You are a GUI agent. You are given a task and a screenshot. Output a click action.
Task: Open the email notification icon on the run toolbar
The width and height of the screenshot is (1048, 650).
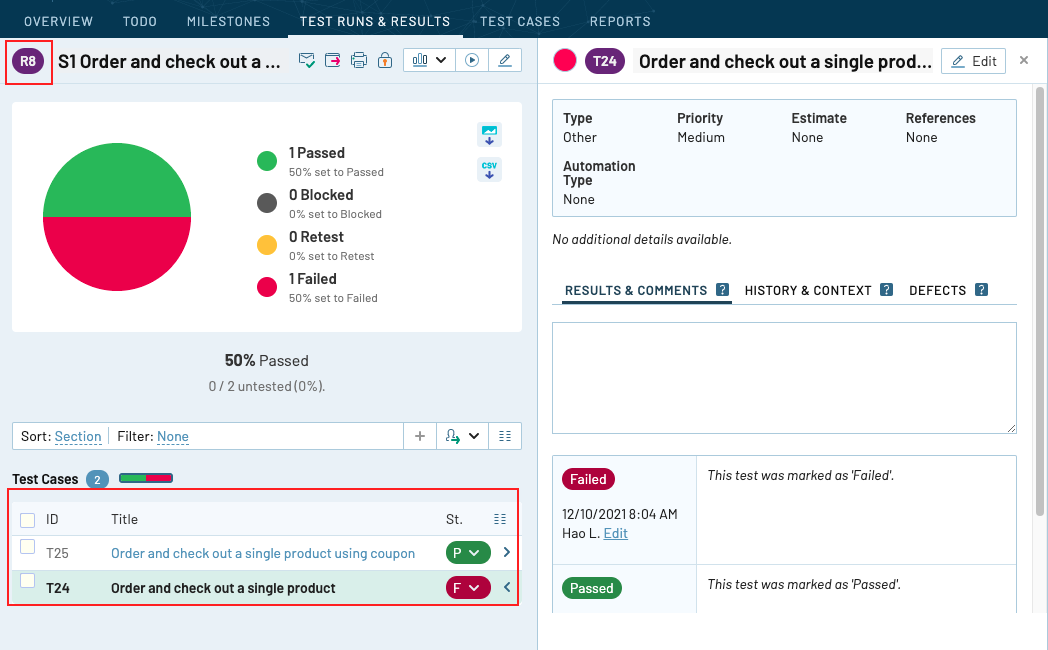click(307, 60)
